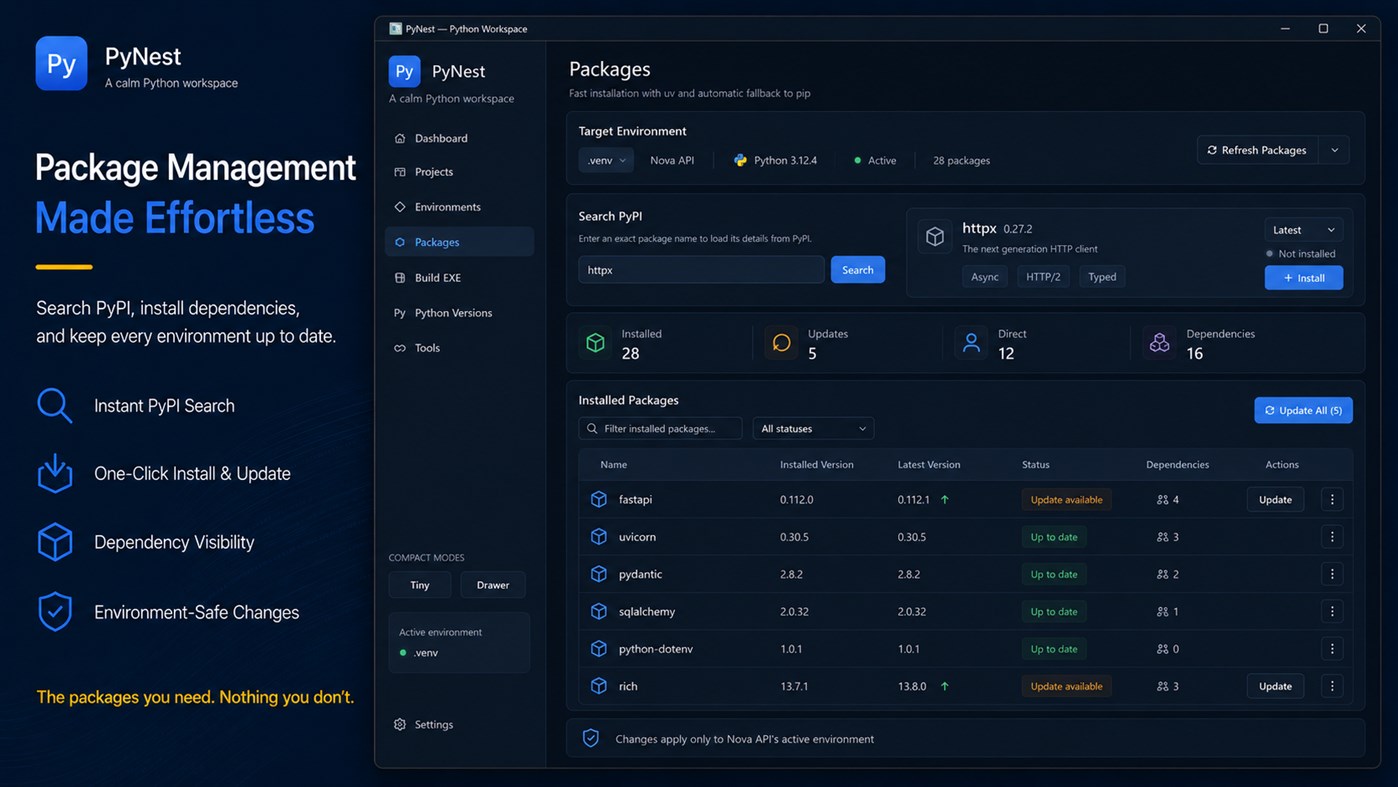Screen dimensions: 1398x787
Task: Click the python-dotenv package name
Action: point(656,649)
